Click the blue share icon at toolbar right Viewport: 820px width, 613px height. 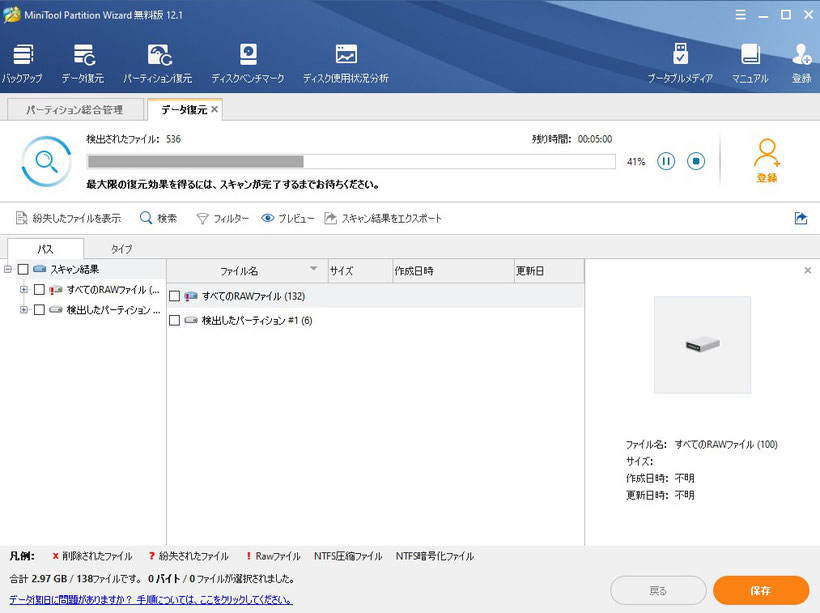coord(801,218)
